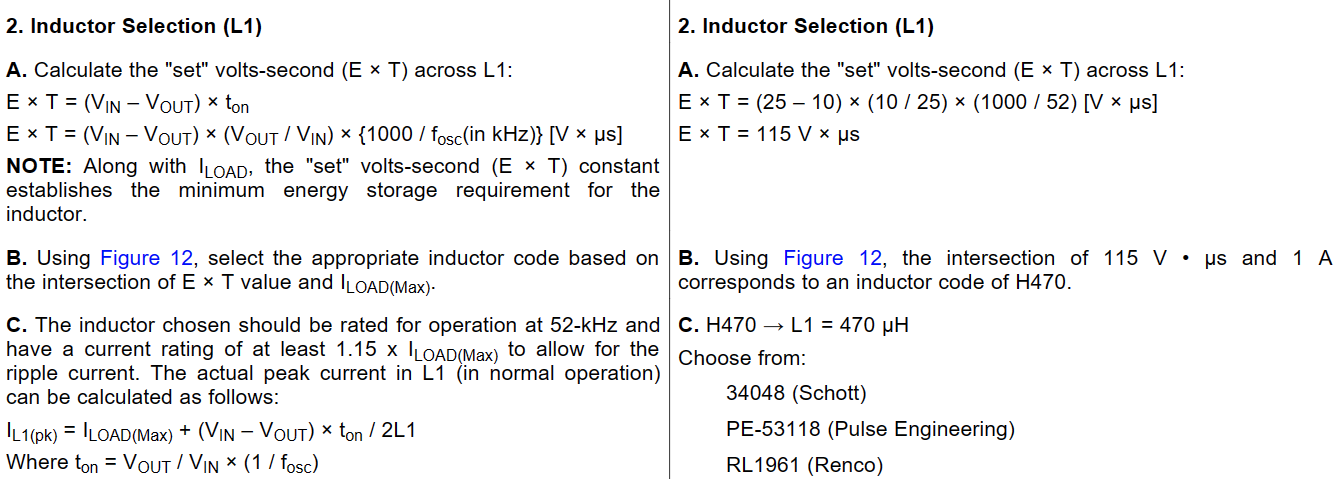Click the RL1961 (Renco) part number
1341x479 pixels.
(x=805, y=465)
